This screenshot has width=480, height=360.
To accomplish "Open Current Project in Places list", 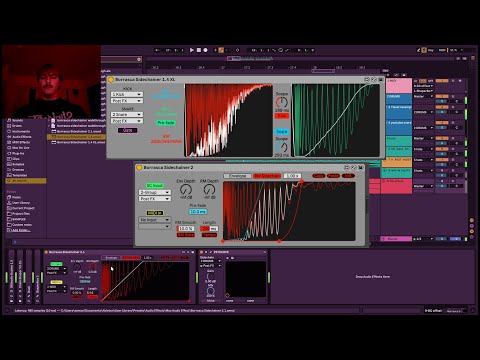I will (21, 208).
